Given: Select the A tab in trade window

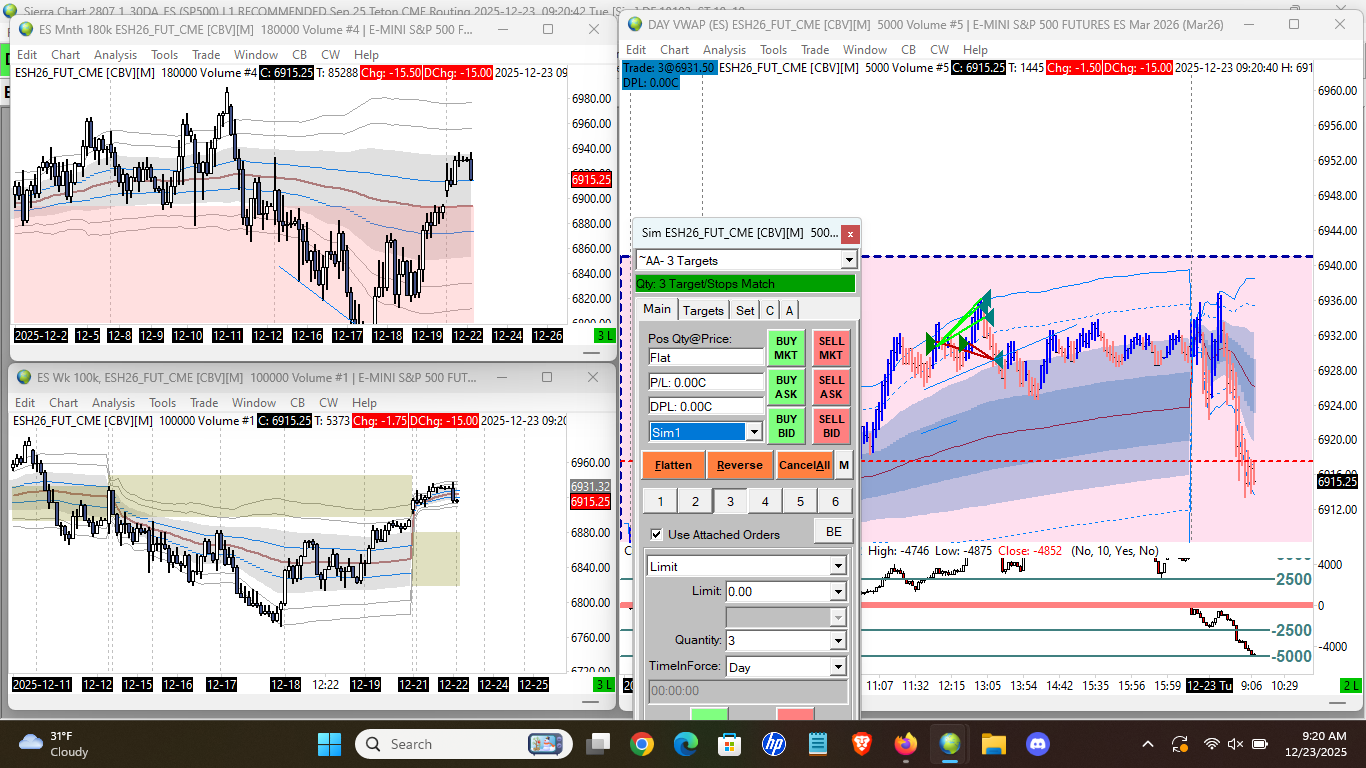Looking at the screenshot, I should 789,310.
